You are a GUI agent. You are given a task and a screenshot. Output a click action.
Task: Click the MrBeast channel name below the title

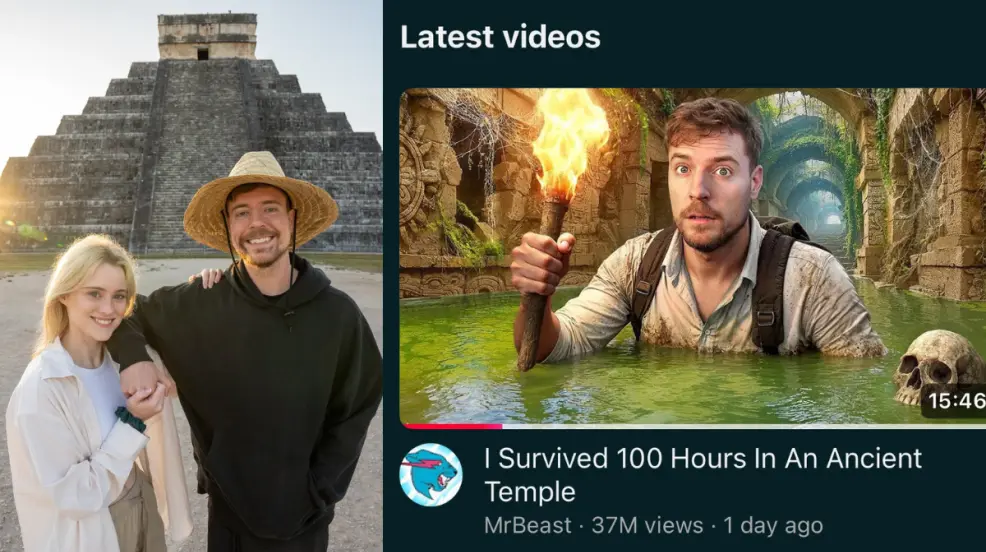[x=528, y=525]
